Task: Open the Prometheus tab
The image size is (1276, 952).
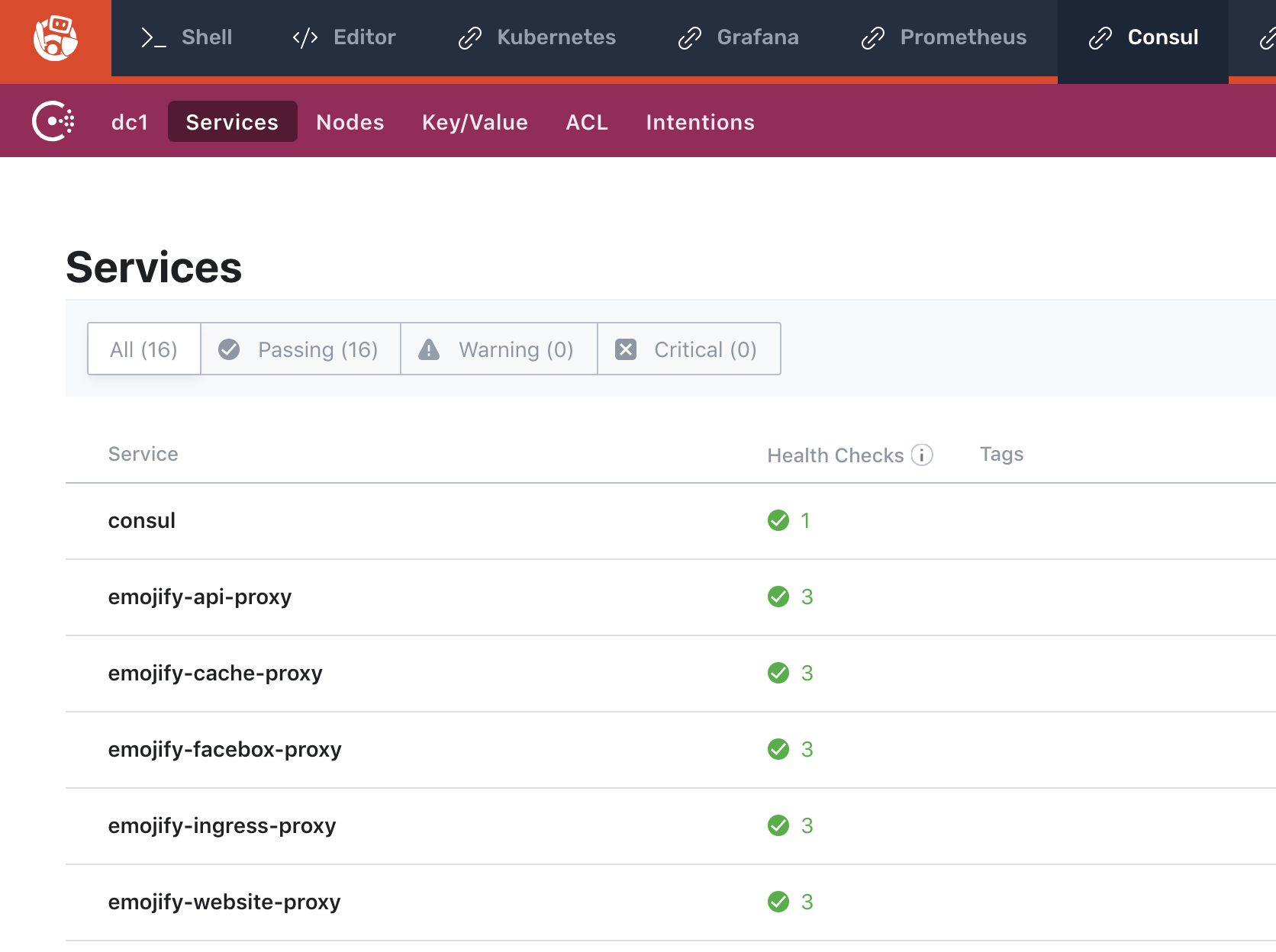Action: point(943,37)
